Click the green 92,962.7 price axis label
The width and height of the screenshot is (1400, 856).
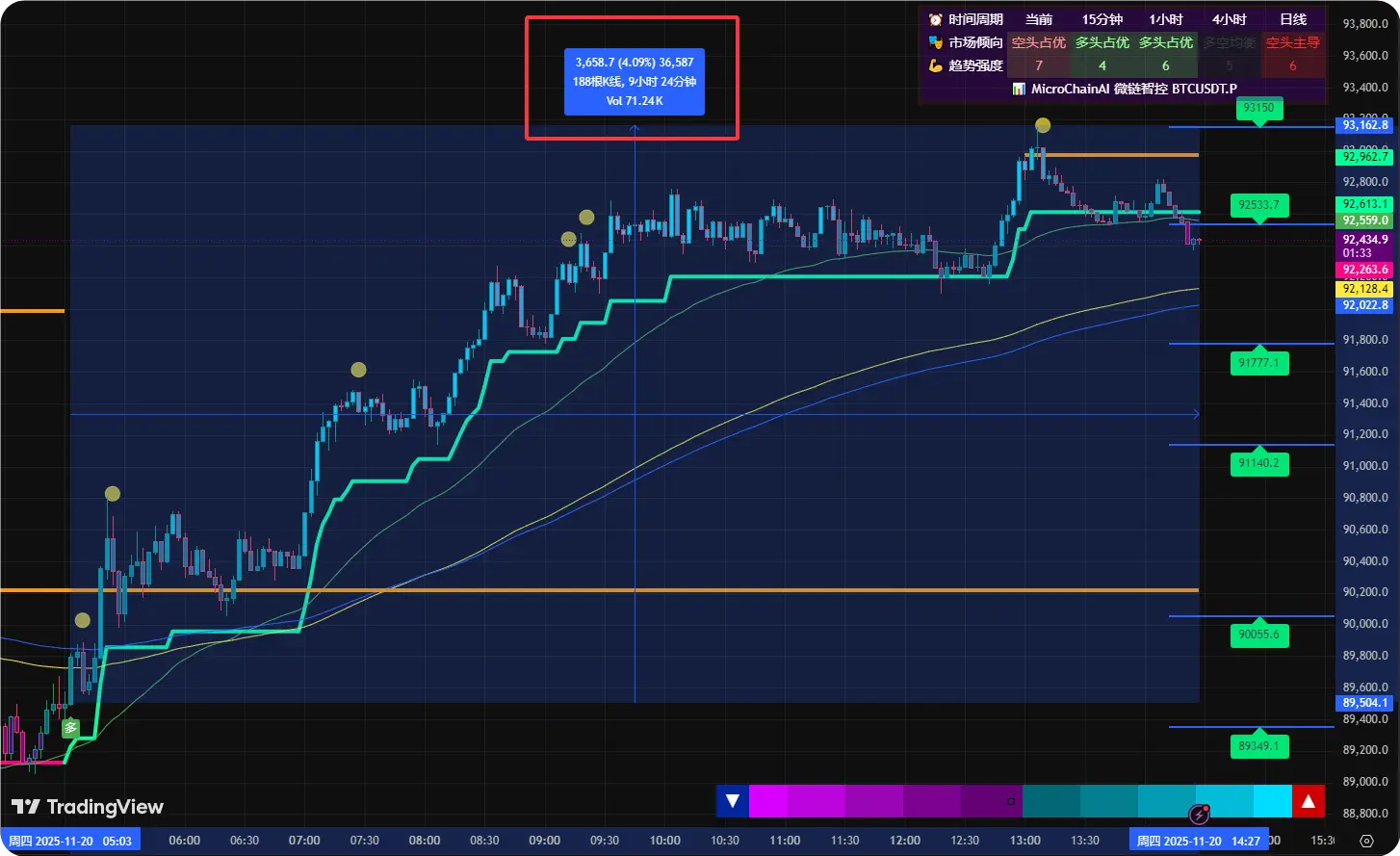[1365, 157]
